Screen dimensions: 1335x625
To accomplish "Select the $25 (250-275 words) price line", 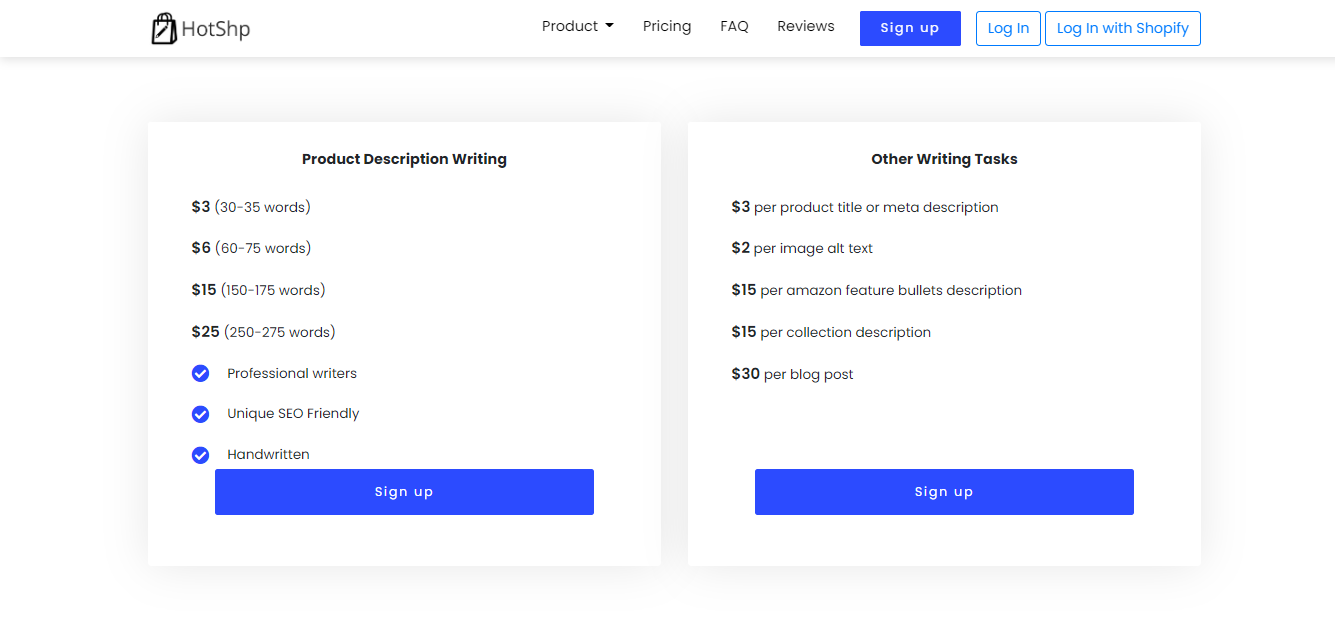I will (x=263, y=332).
